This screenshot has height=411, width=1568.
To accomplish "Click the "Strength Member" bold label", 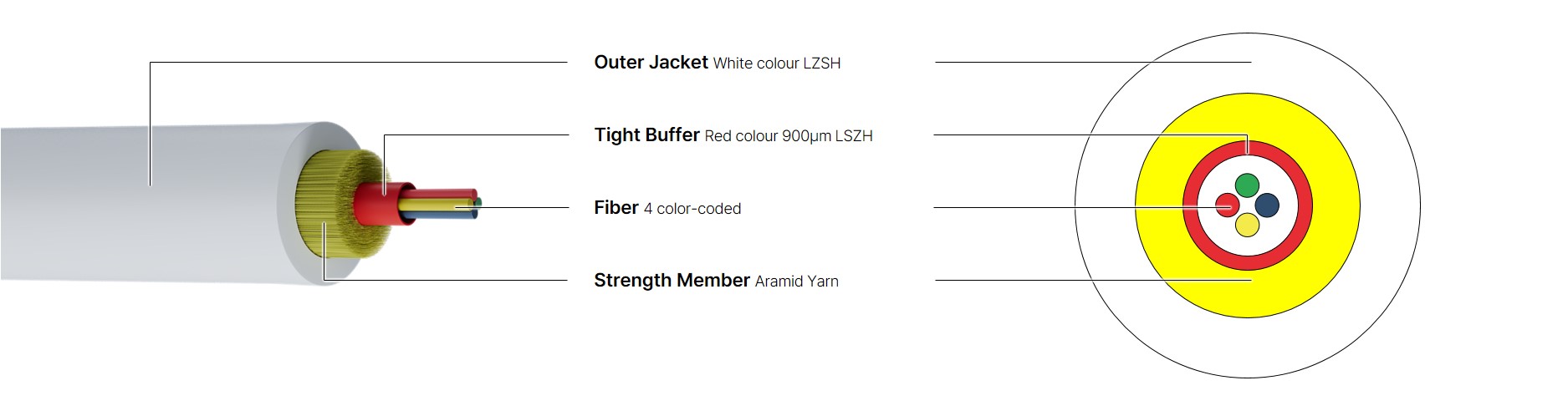I will 672,281.
